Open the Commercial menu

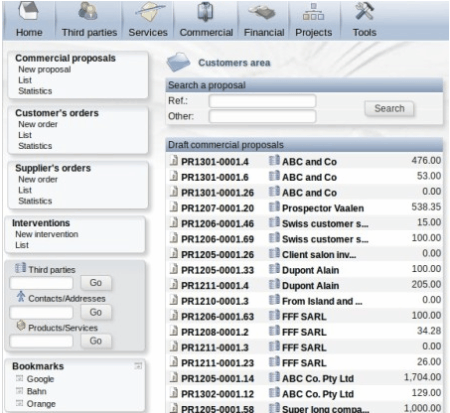tap(206, 32)
